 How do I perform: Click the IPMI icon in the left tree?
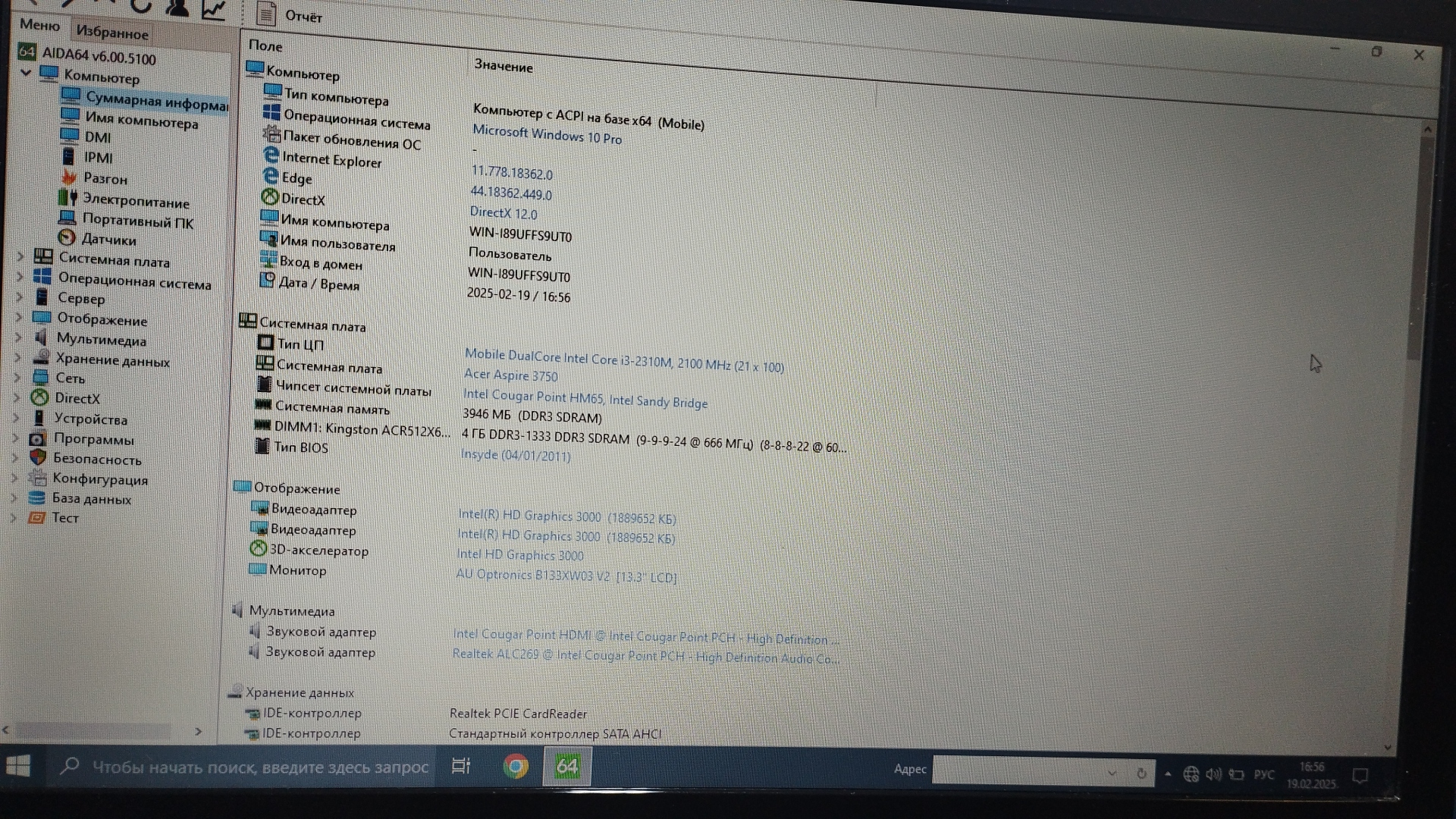tap(69, 156)
